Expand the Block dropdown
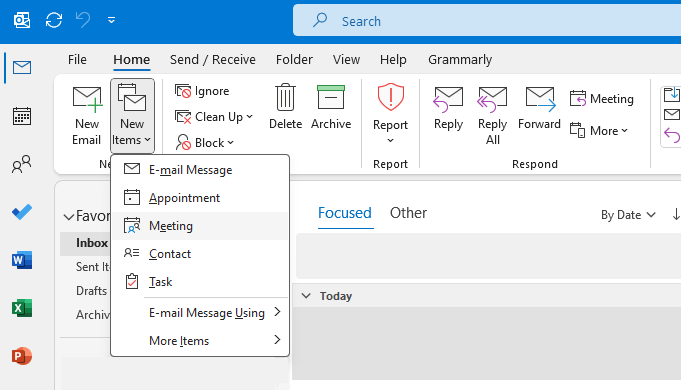The height and width of the screenshot is (390, 681). click(205, 142)
